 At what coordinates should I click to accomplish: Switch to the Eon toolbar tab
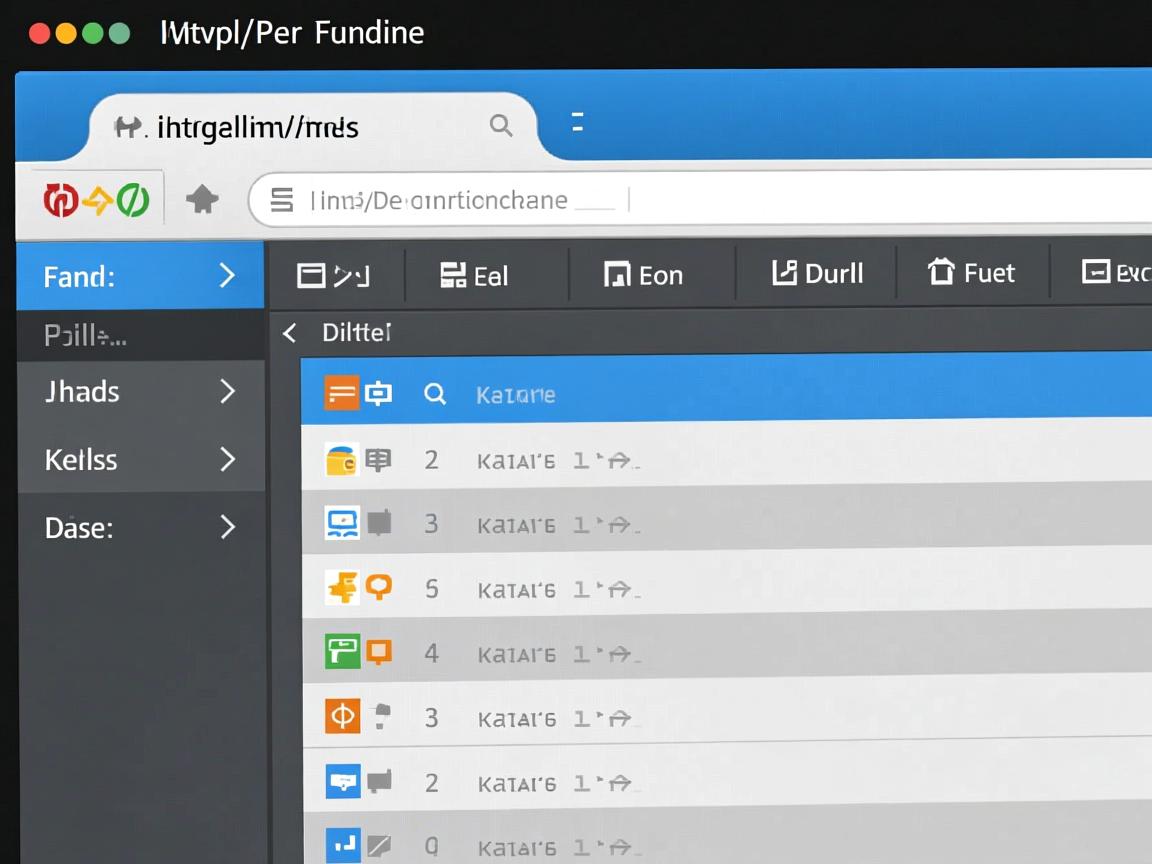pyautogui.click(x=643, y=275)
